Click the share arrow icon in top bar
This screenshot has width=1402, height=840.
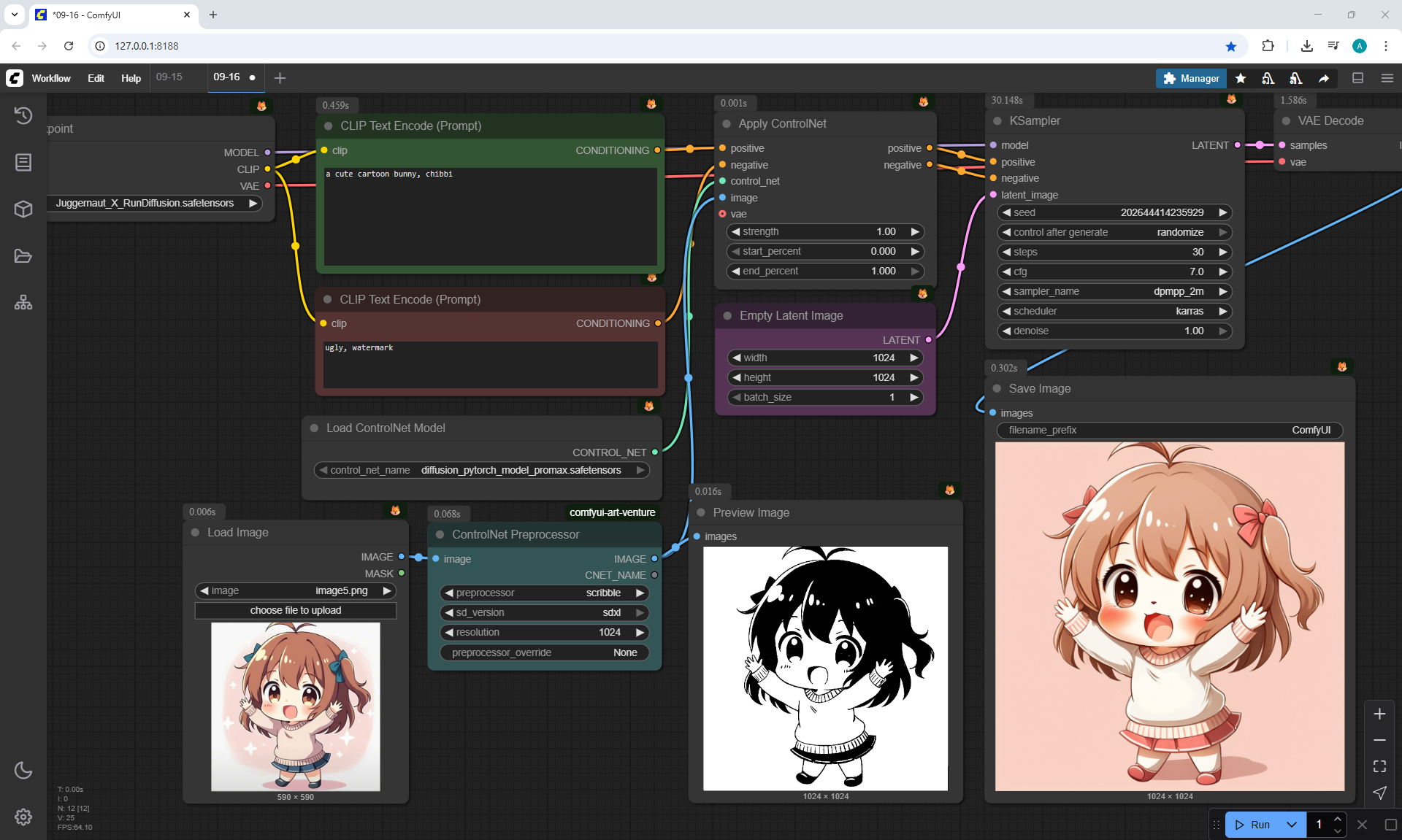click(1324, 78)
